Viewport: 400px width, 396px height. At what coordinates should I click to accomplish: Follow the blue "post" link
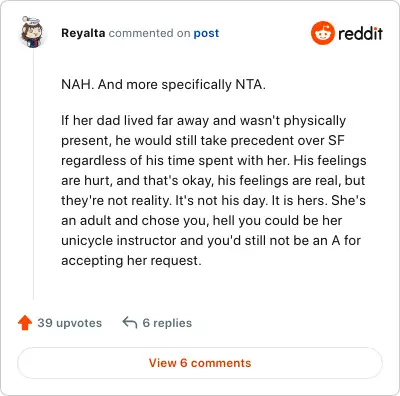[206, 33]
